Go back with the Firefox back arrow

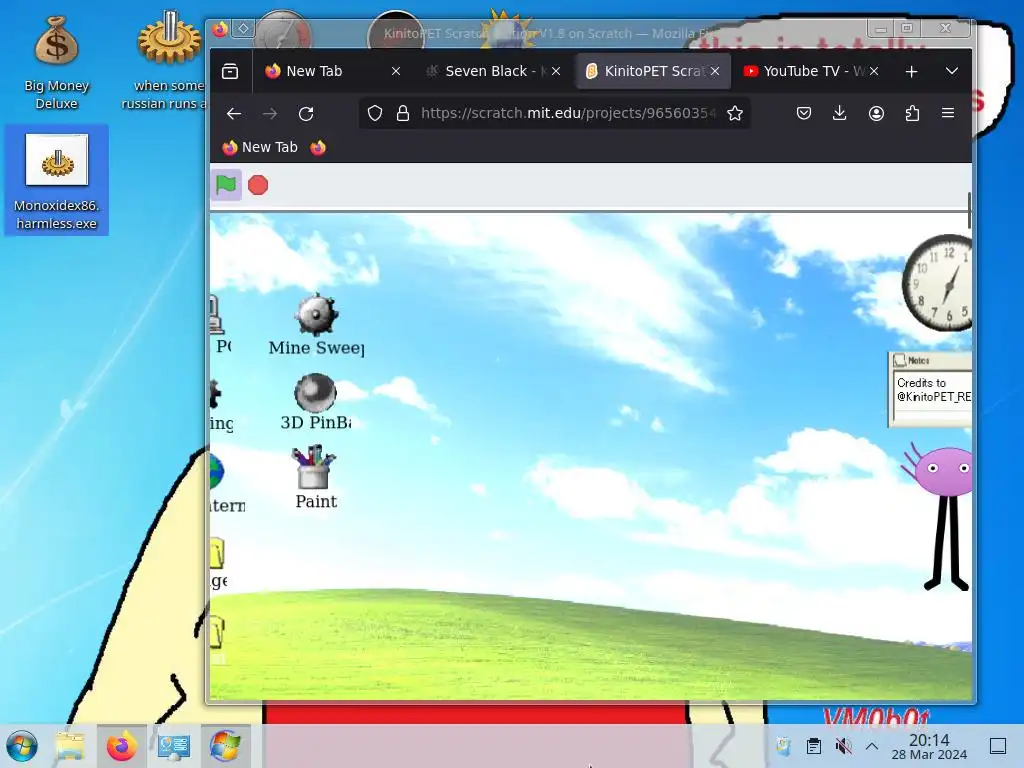(x=234, y=114)
